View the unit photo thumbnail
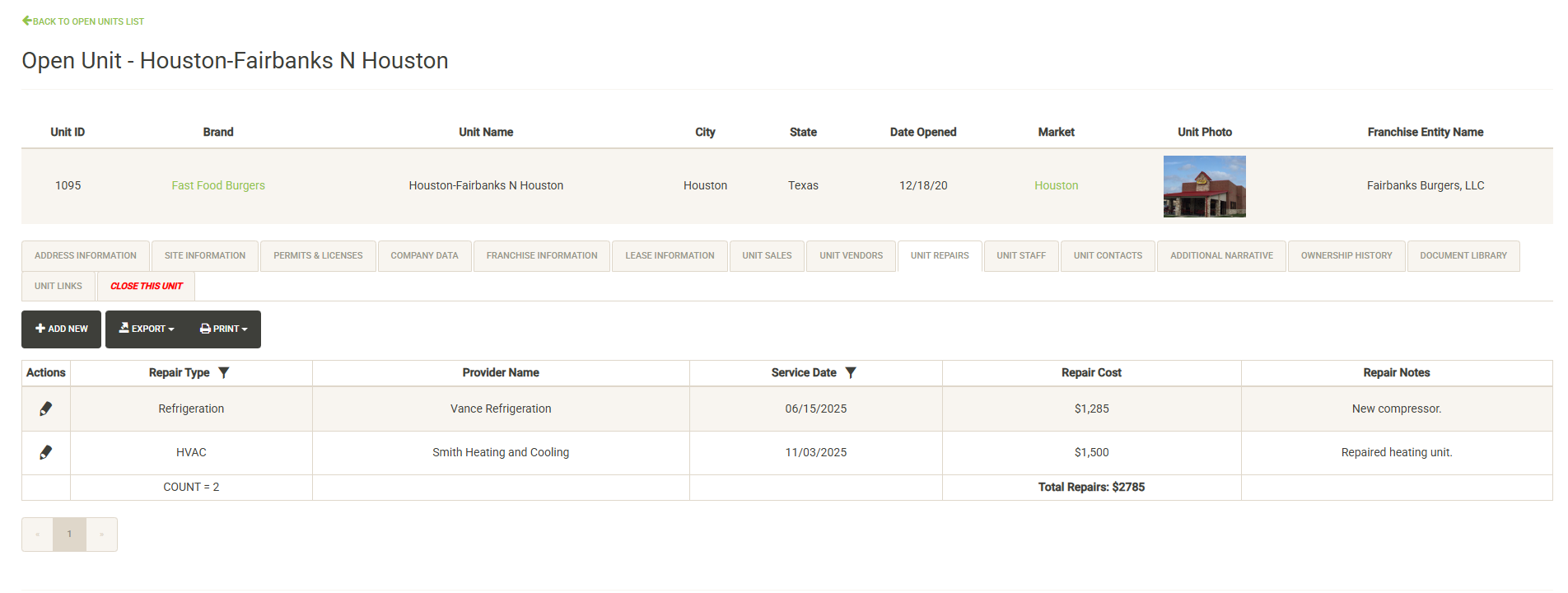Viewport: 1568px width, 593px height. tap(1204, 186)
